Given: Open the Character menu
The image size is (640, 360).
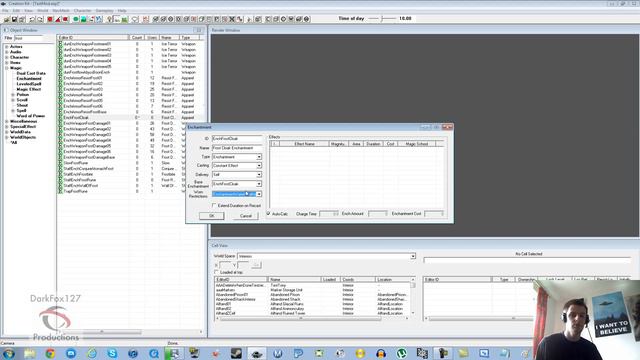Looking at the screenshot, I should (83, 11).
